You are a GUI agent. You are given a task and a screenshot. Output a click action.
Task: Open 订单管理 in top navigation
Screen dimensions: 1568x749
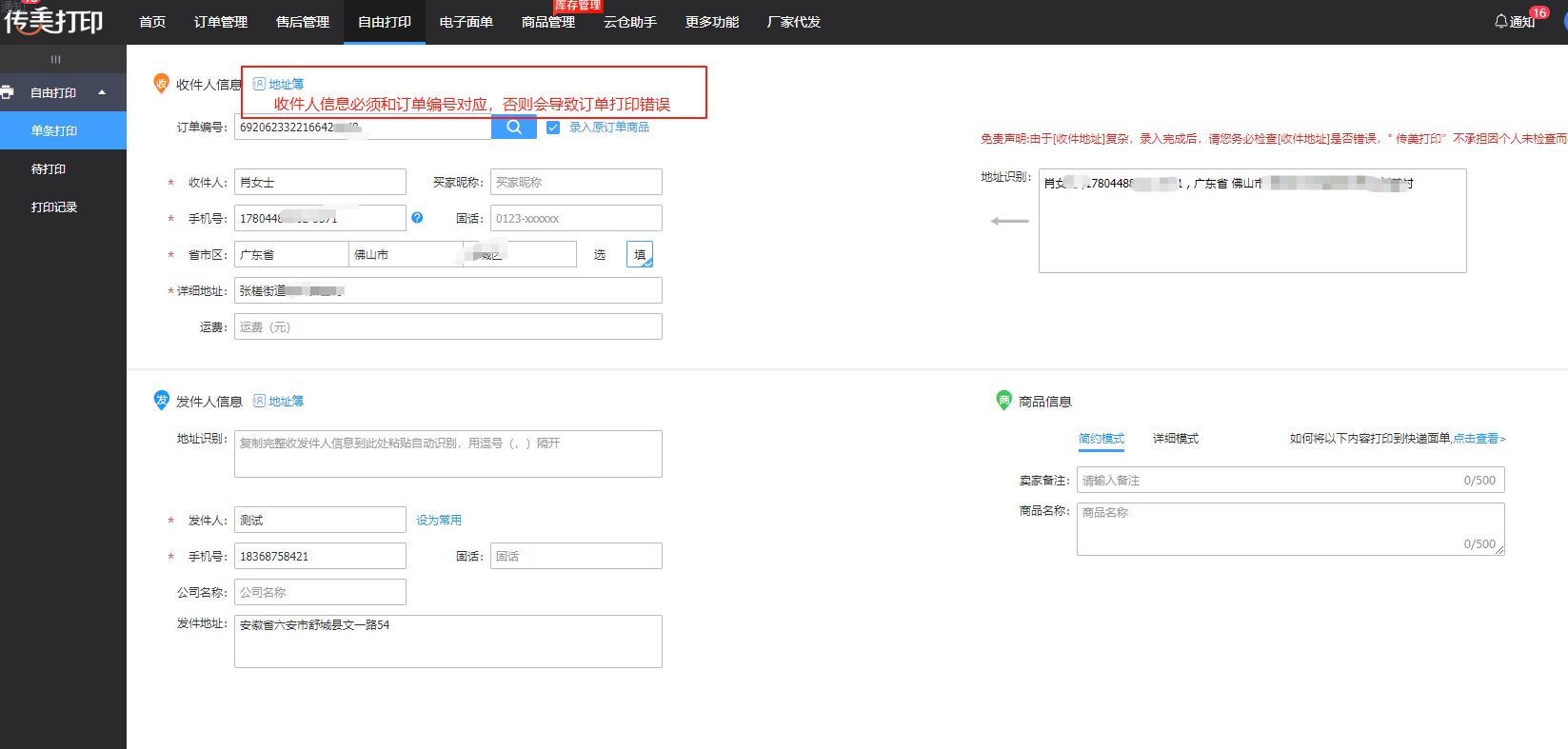(x=221, y=22)
